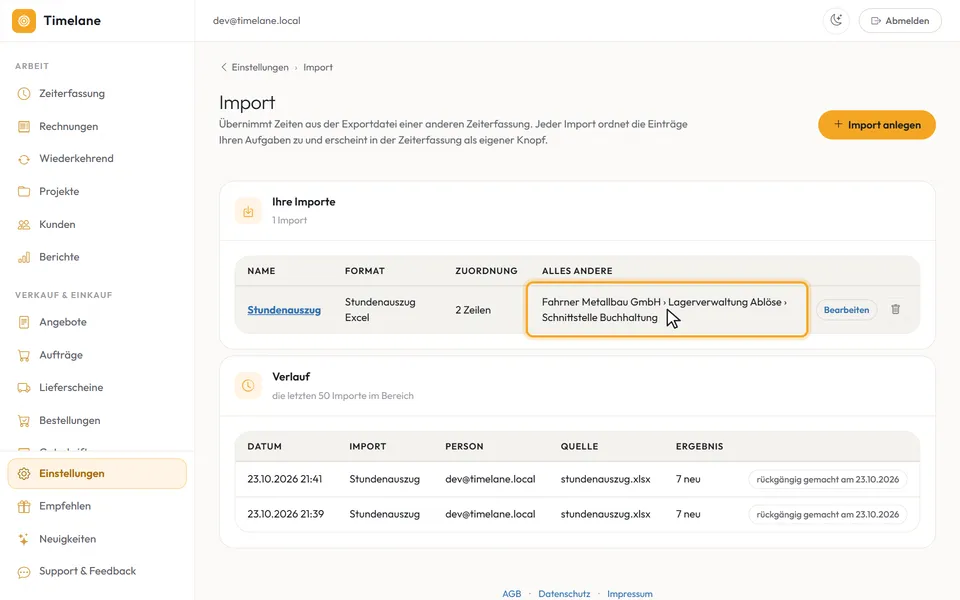Open Projekte folder icon

pos(24,192)
